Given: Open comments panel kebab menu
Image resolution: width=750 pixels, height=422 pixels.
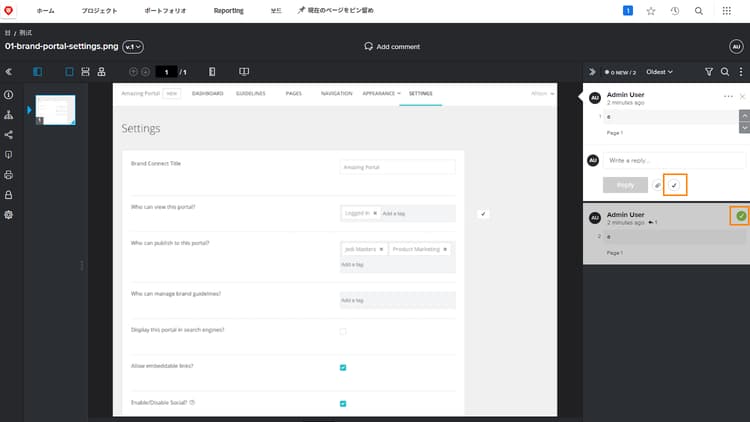Looking at the screenshot, I should 741,72.
